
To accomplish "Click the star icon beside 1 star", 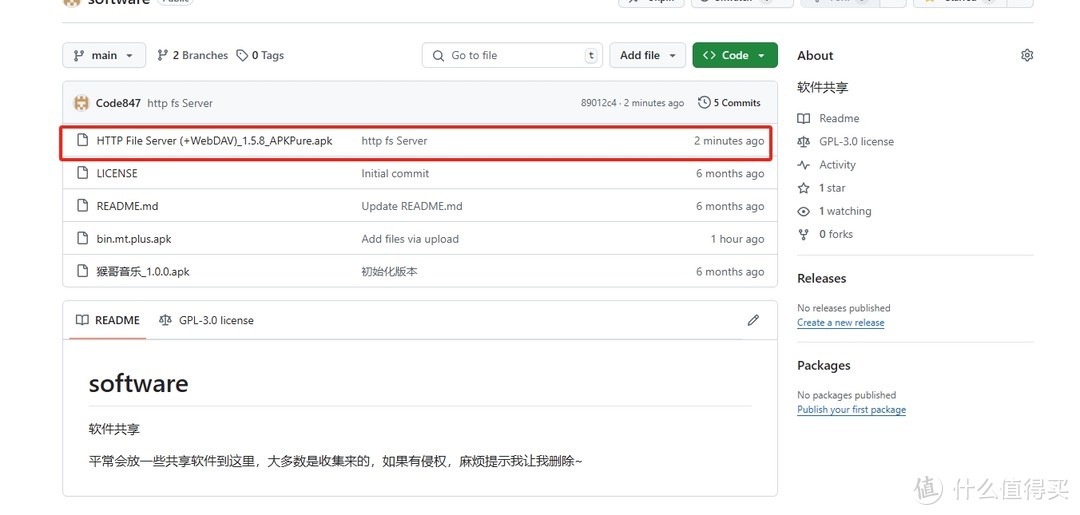I will [x=803, y=188].
